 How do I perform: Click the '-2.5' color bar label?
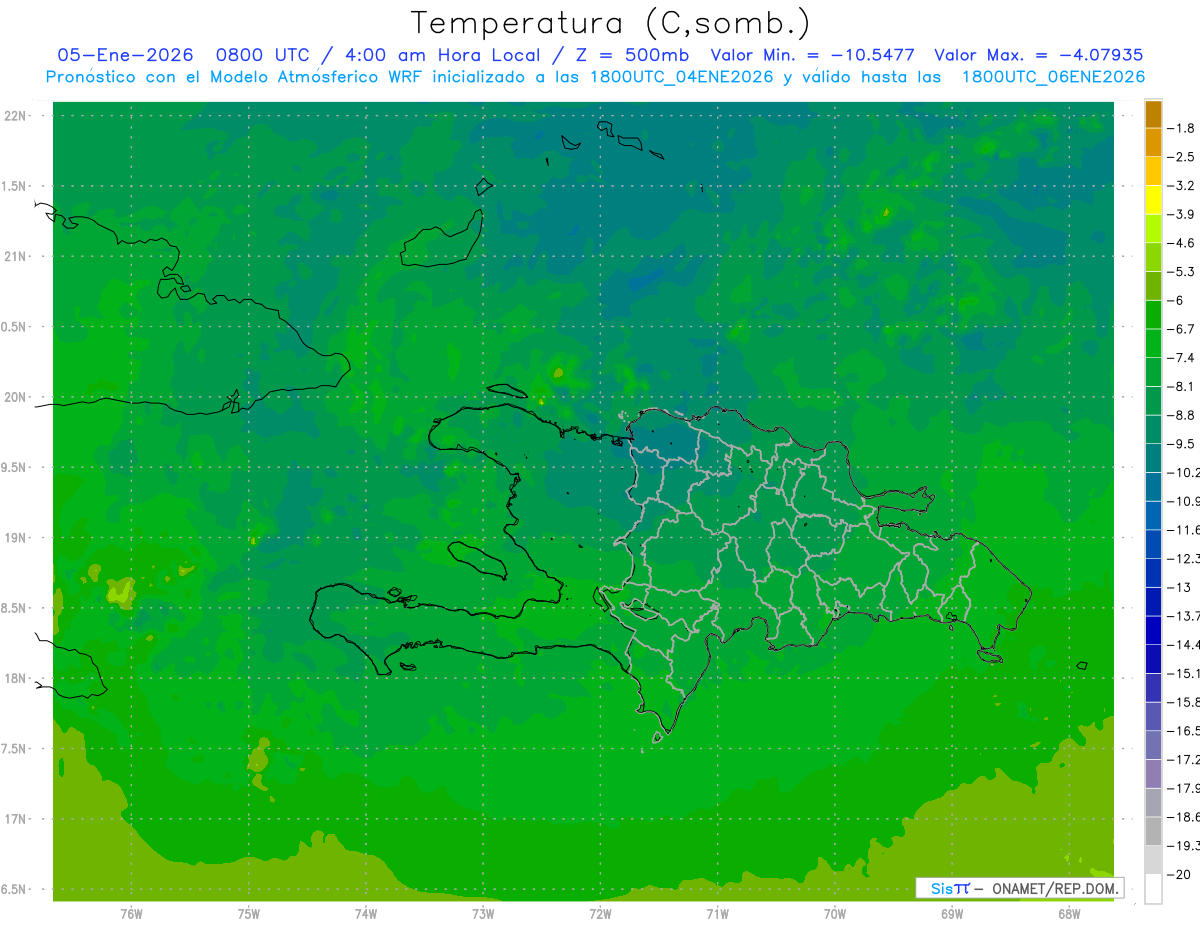tap(1181, 157)
